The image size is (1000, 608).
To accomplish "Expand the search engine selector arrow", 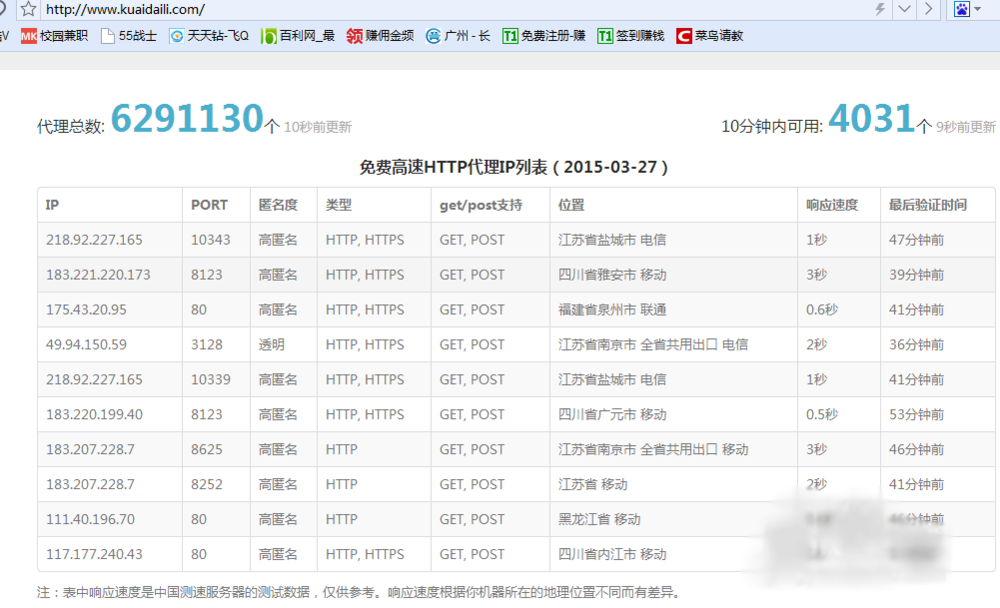I will pyautogui.click(x=979, y=9).
